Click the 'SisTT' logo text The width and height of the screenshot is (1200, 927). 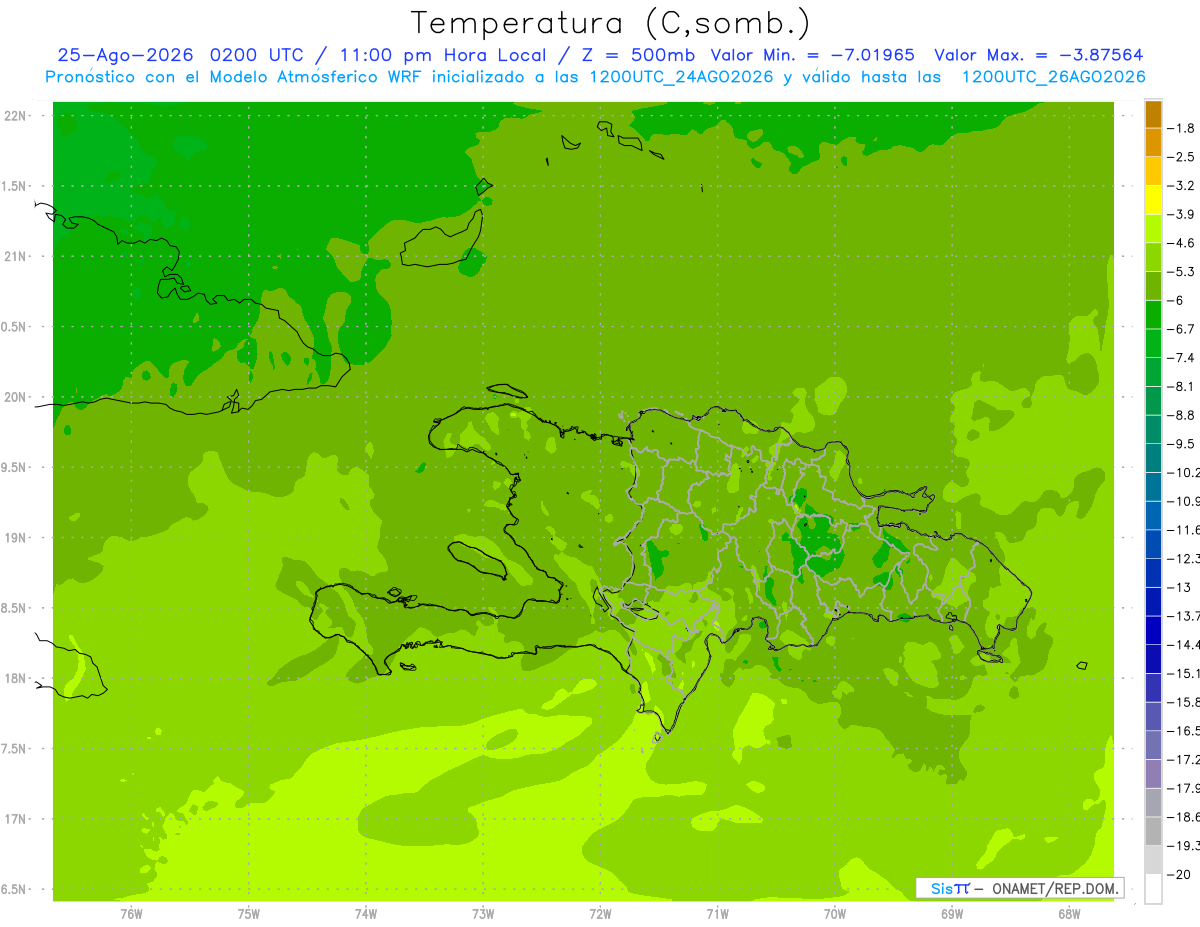click(950, 888)
